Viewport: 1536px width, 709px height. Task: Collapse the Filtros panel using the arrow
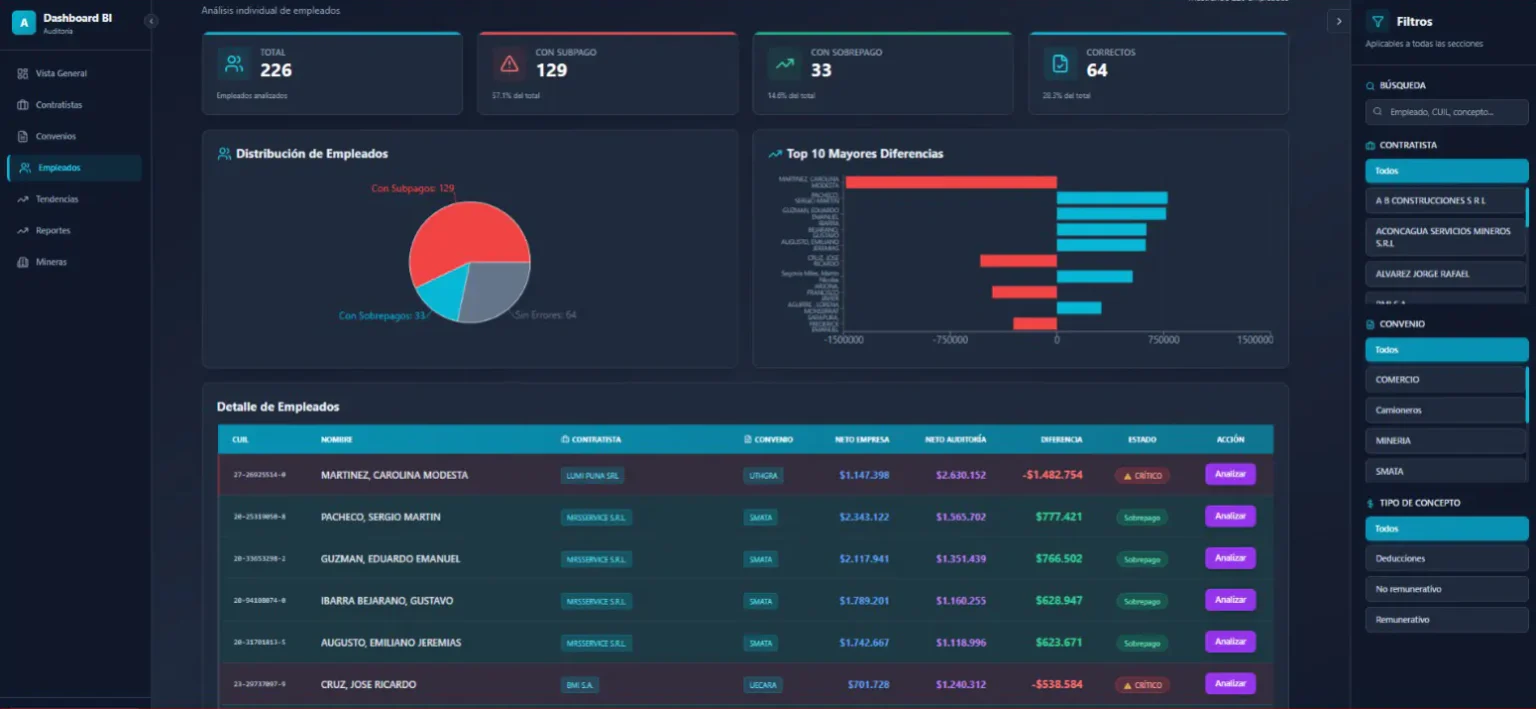coord(1338,21)
